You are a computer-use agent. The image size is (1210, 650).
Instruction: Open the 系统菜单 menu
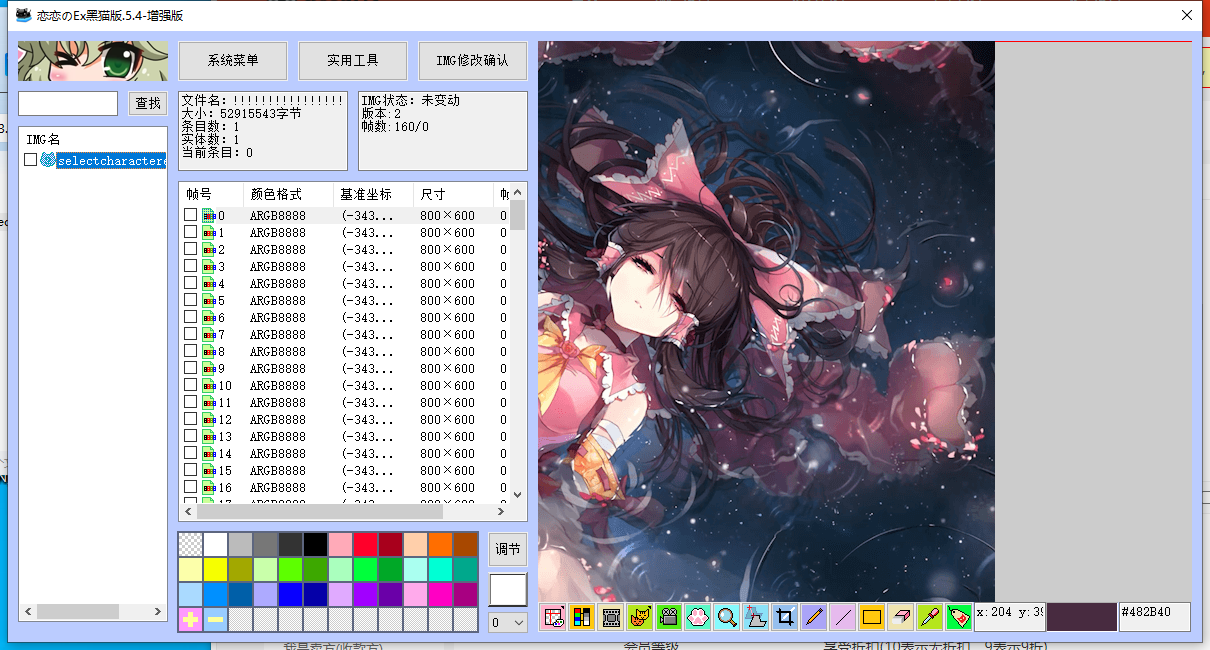tap(232, 60)
